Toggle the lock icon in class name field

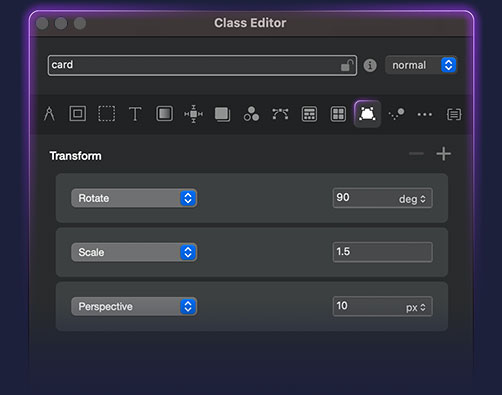pos(347,65)
